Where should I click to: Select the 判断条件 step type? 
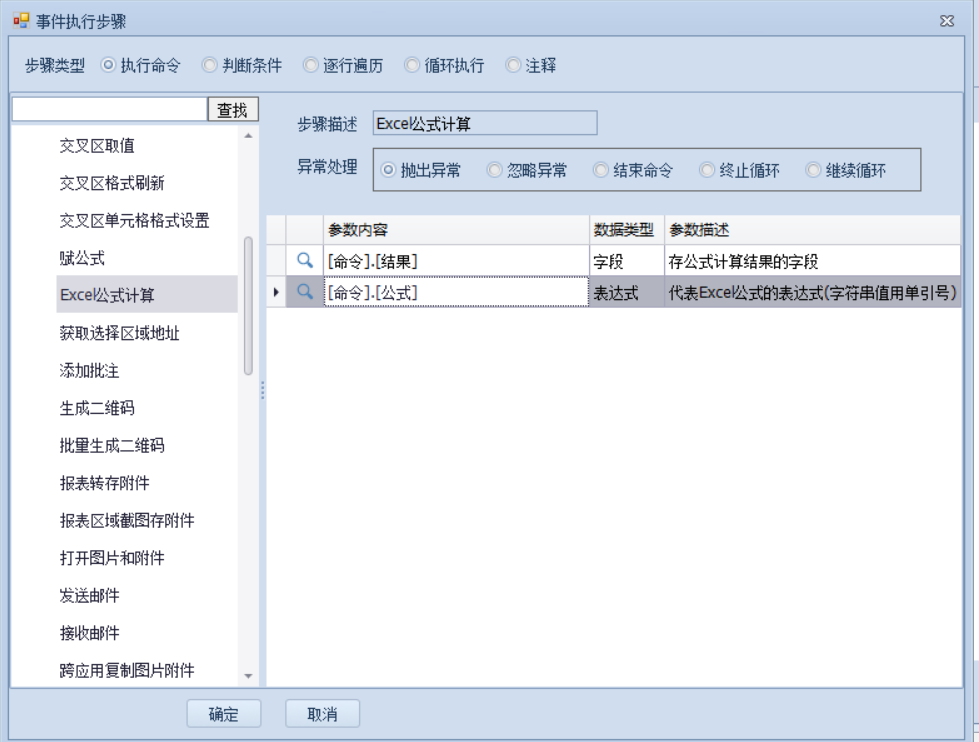click(x=210, y=65)
